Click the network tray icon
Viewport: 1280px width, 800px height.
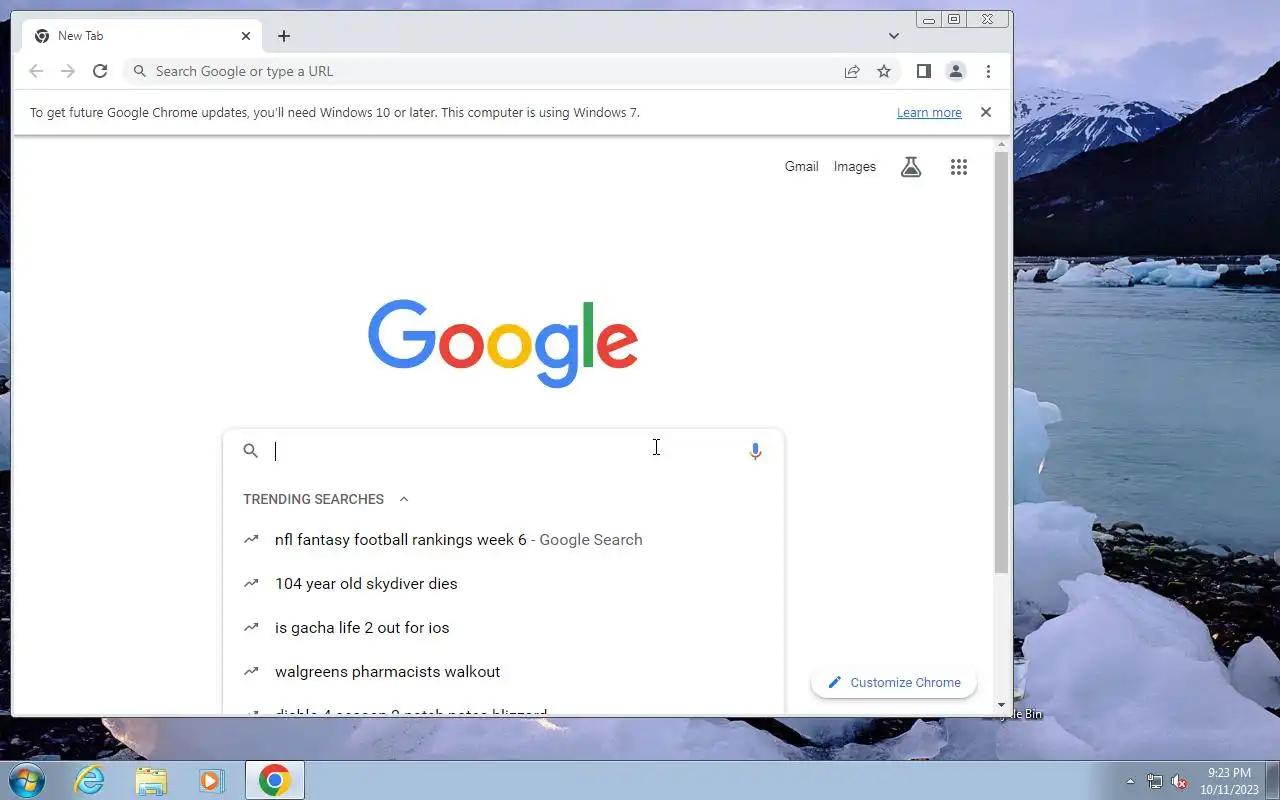1155,781
